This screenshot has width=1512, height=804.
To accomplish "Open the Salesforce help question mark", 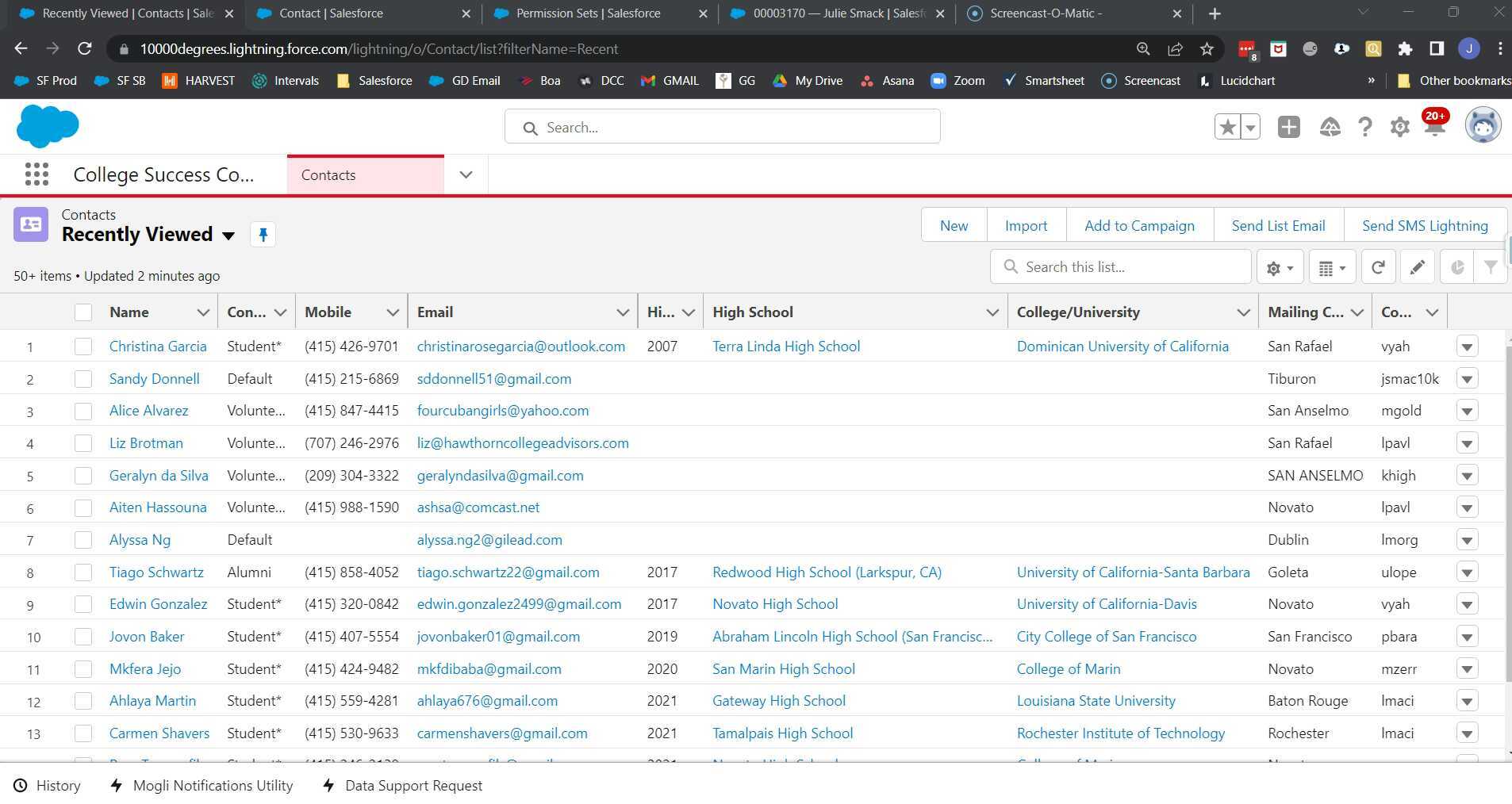I will [1364, 127].
